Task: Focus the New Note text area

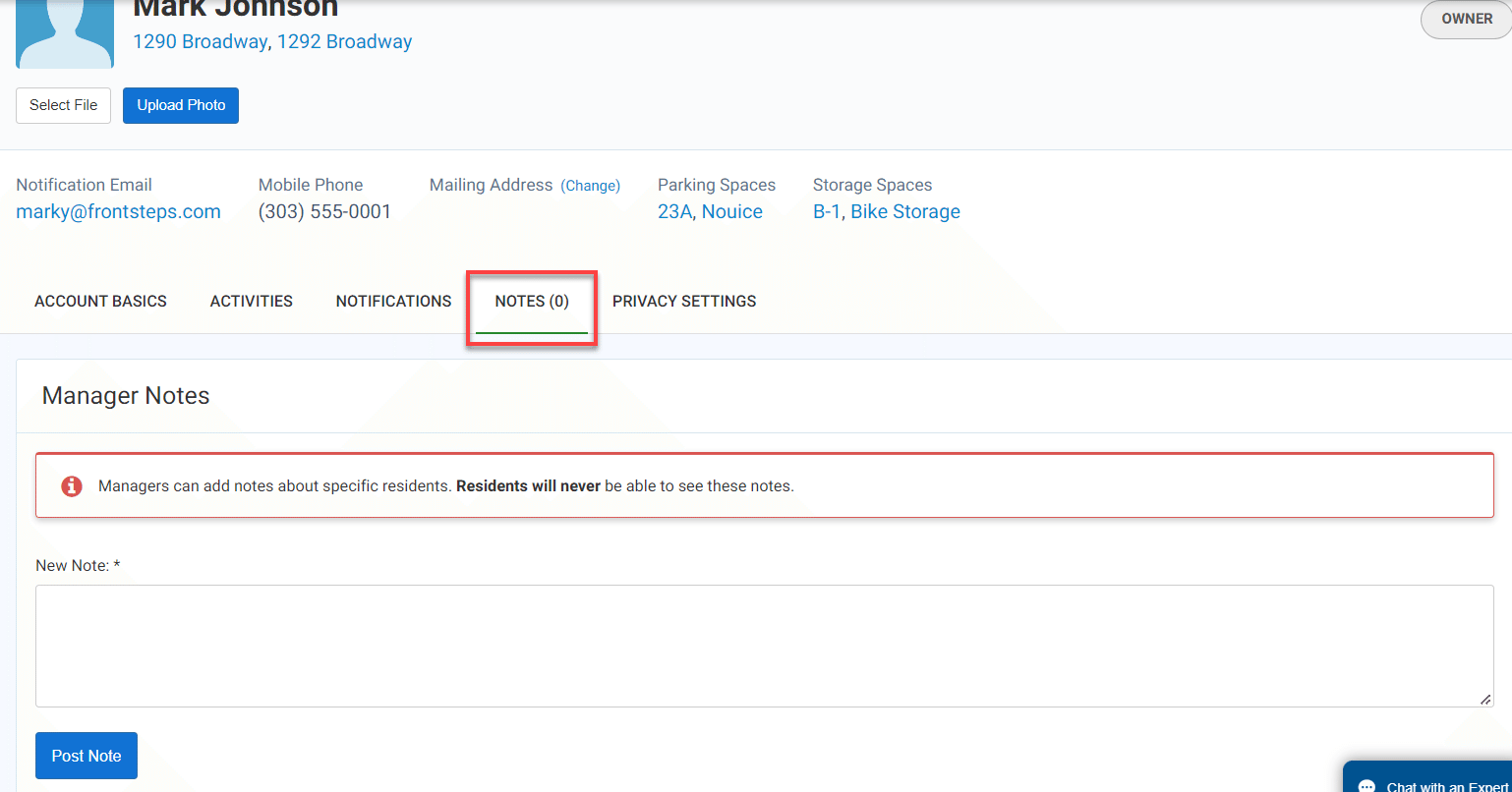Action: (765, 646)
